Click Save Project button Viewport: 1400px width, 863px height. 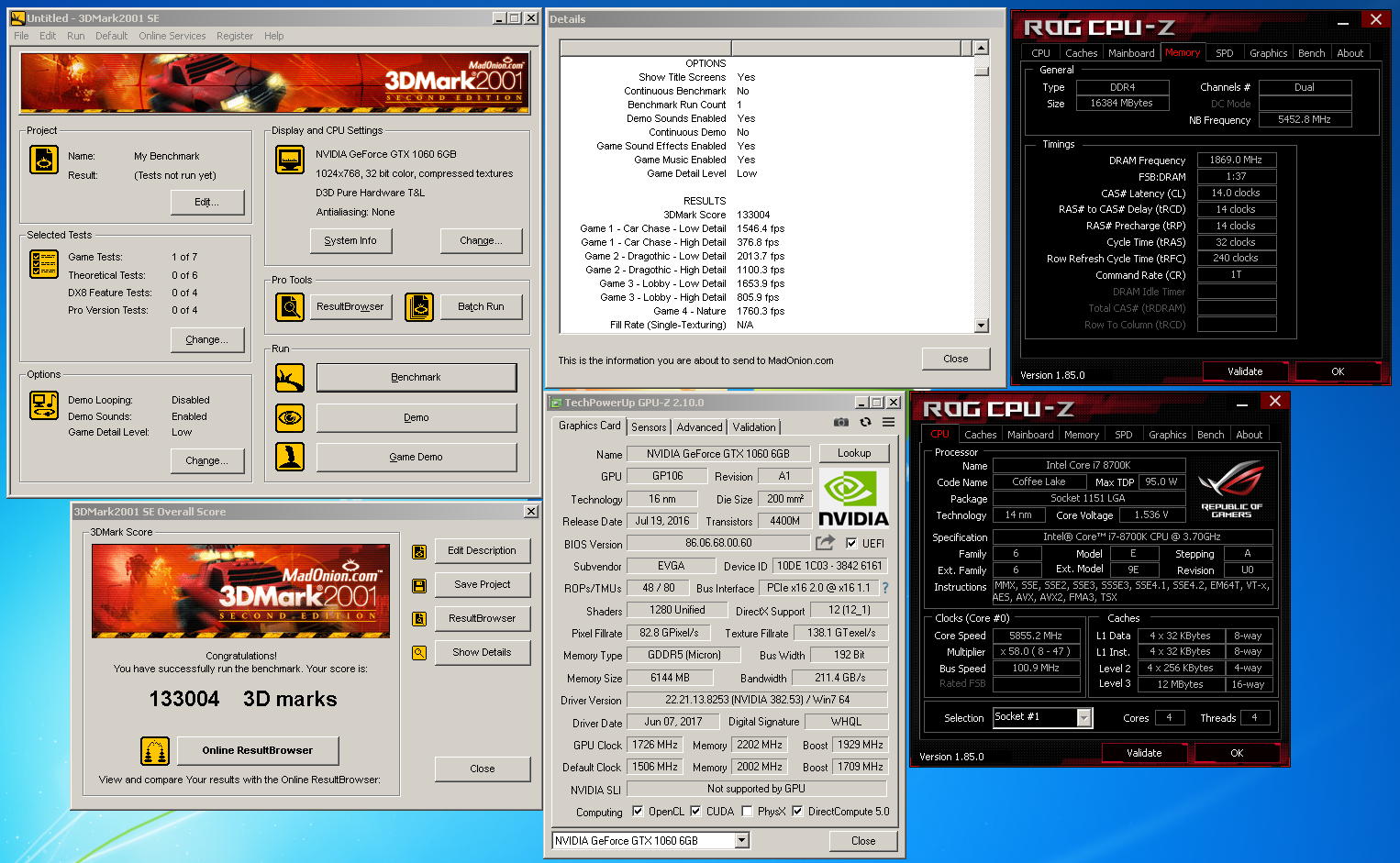pyautogui.click(x=482, y=585)
